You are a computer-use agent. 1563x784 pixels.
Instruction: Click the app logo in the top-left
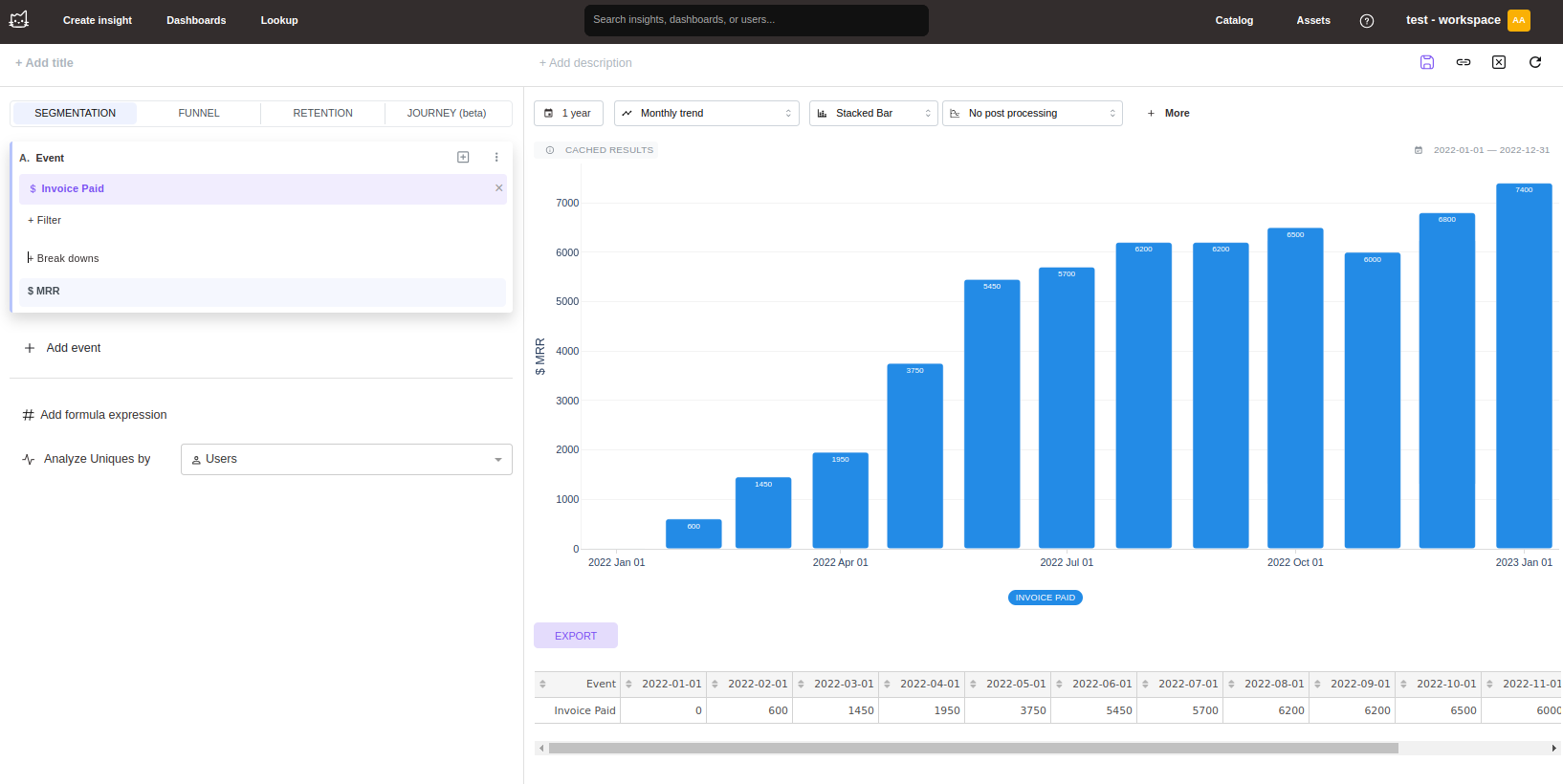click(19, 20)
